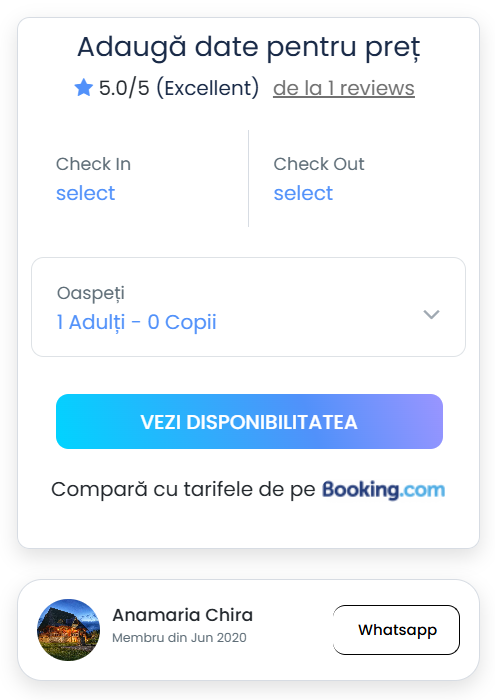Screen dimensions: 495x700
Task: Contact the host via the Whatsapp button
Action: (396, 630)
